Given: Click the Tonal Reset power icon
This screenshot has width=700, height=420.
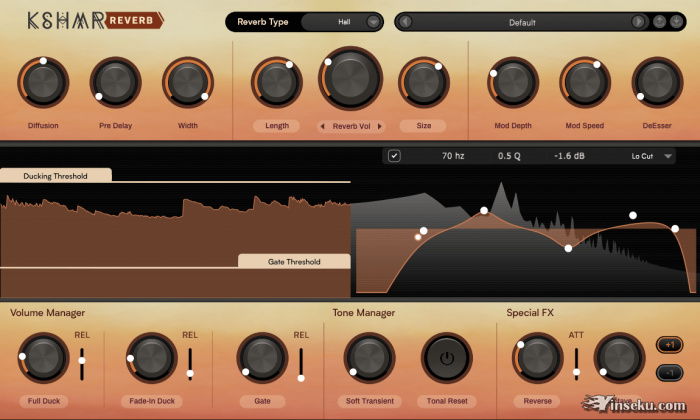Looking at the screenshot, I should click(x=446, y=357).
